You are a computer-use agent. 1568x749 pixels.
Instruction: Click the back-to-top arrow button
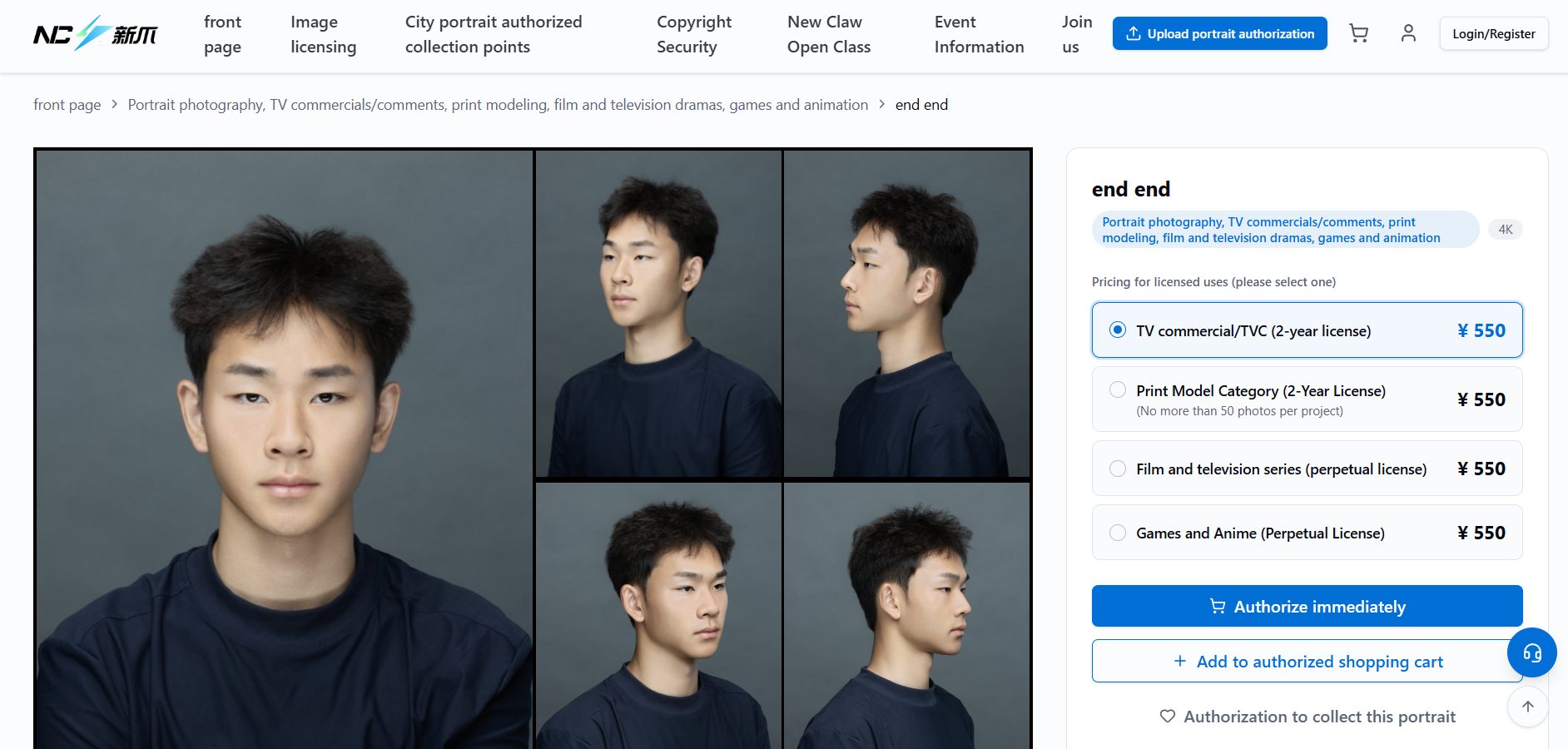click(x=1527, y=707)
